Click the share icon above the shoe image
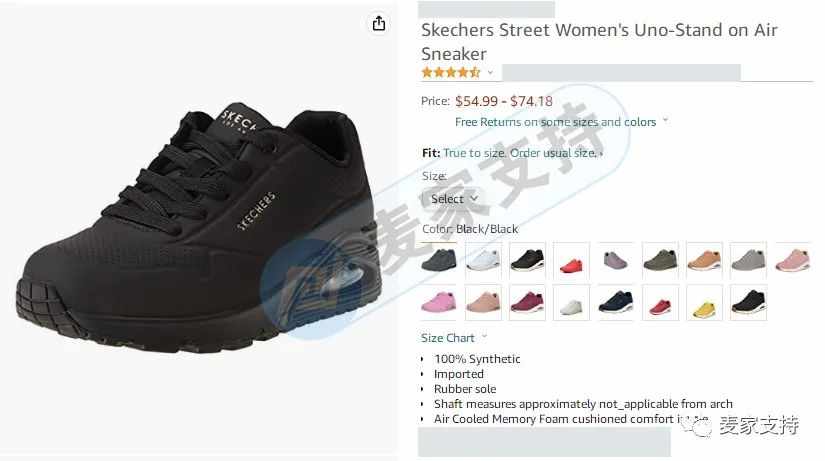The height and width of the screenshot is (461, 825). pos(379,23)
